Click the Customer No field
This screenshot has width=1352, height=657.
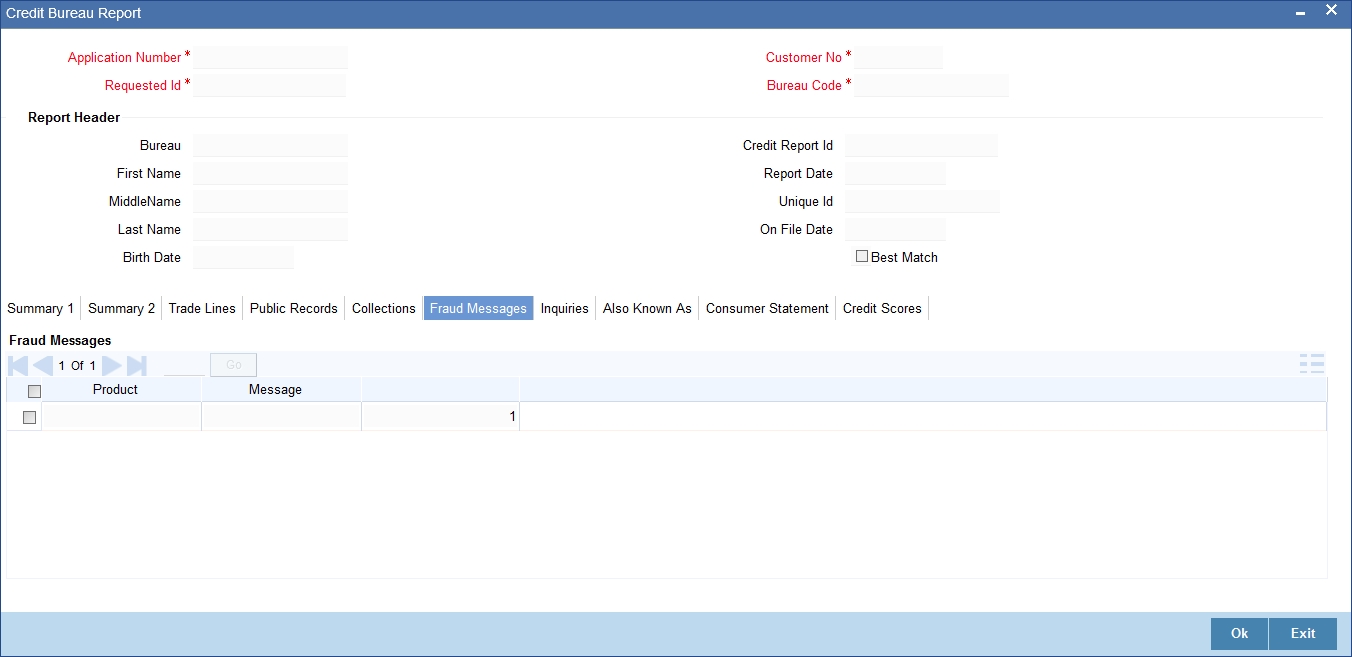899,57
